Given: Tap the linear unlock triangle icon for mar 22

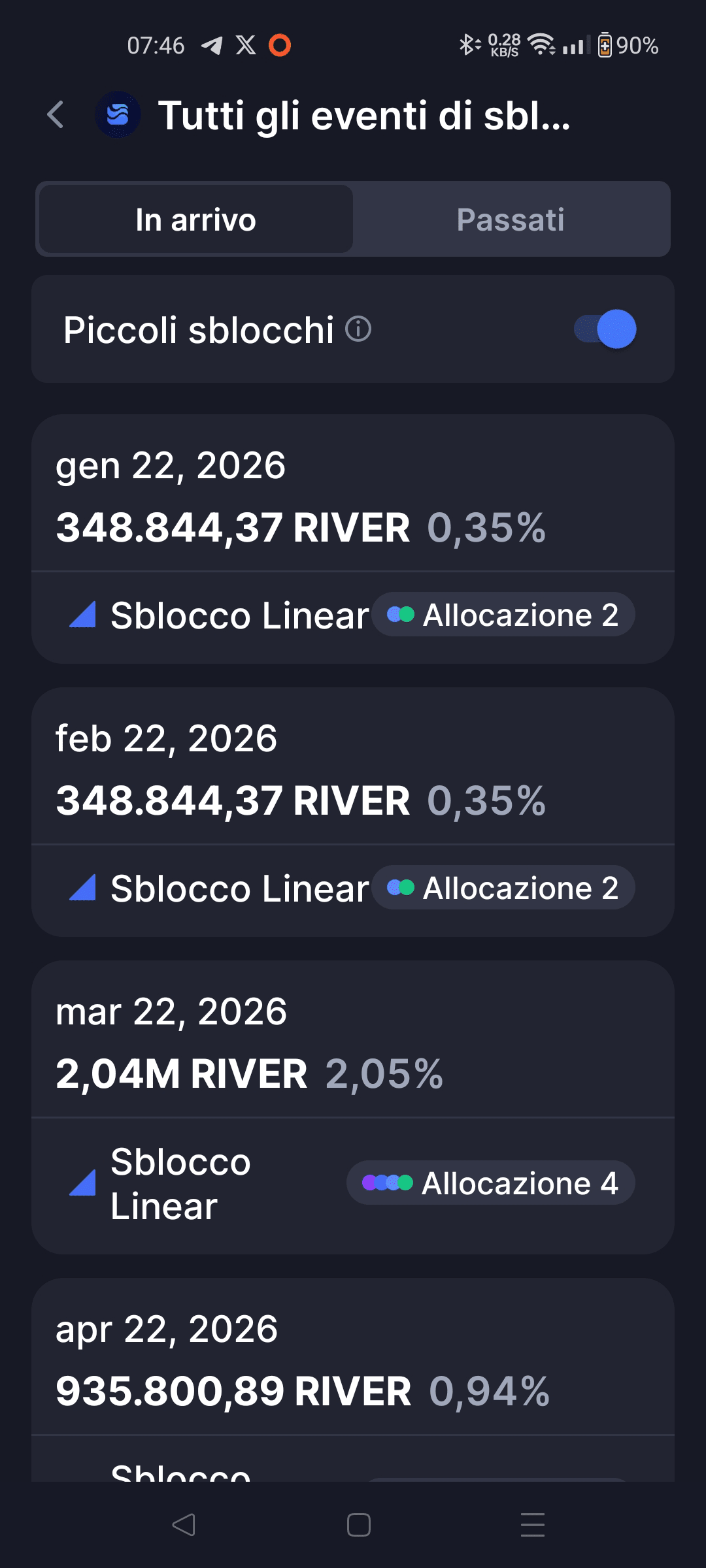Looking at the screenshot, I should point(83,1183).
